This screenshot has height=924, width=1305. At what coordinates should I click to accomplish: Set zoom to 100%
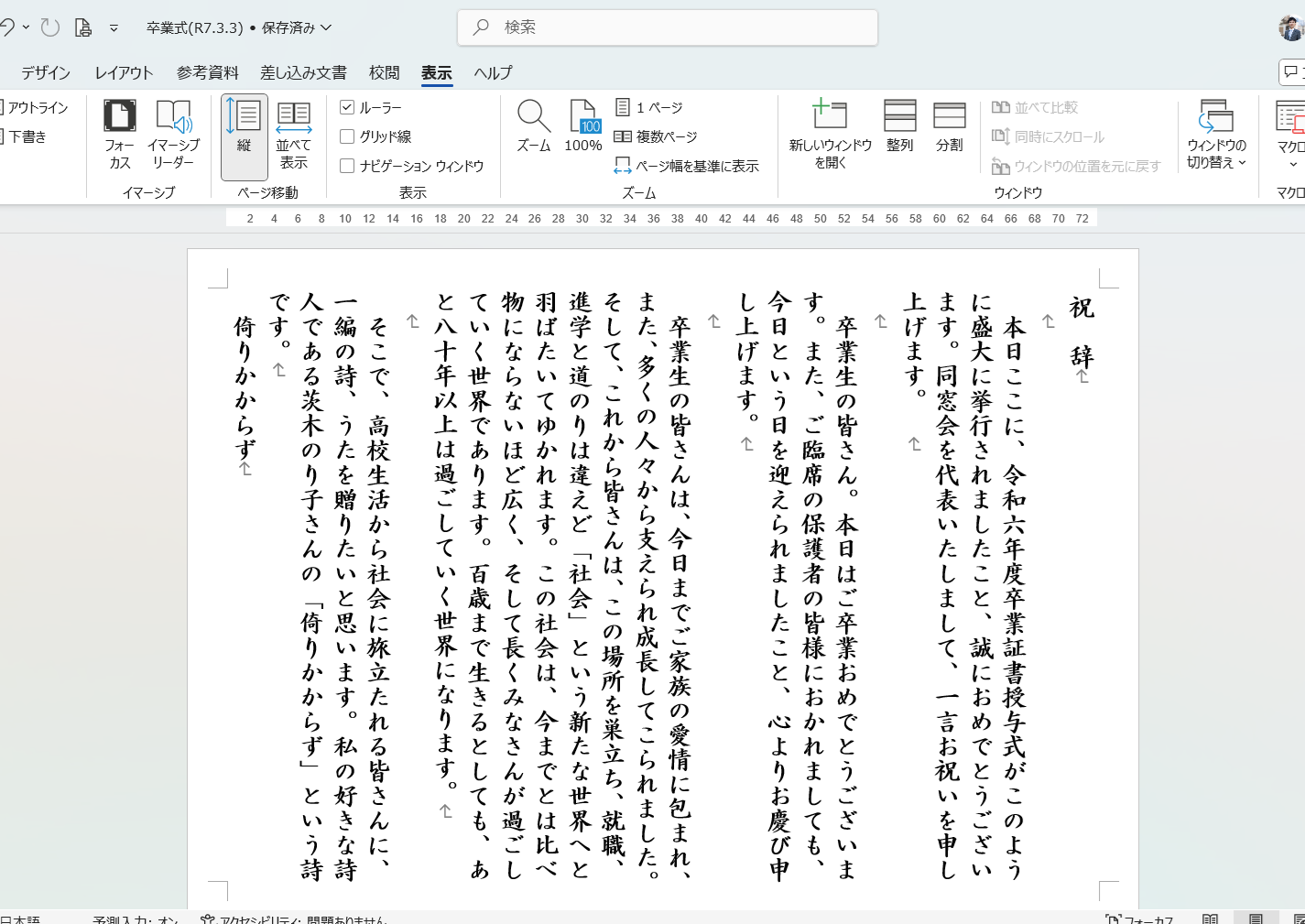click(583, 126)
